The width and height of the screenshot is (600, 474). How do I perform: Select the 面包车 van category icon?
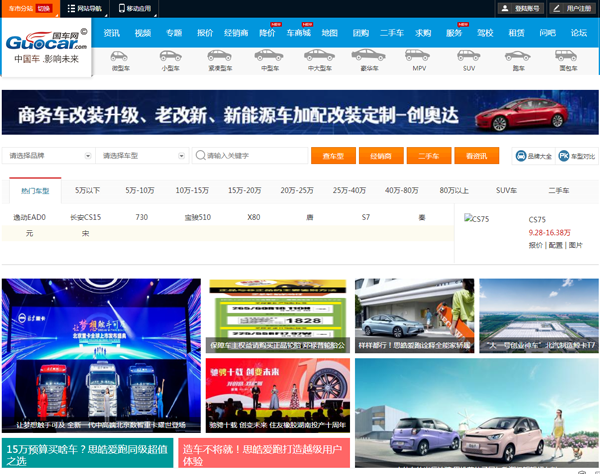pyautogui.click(x=566, y=56)
